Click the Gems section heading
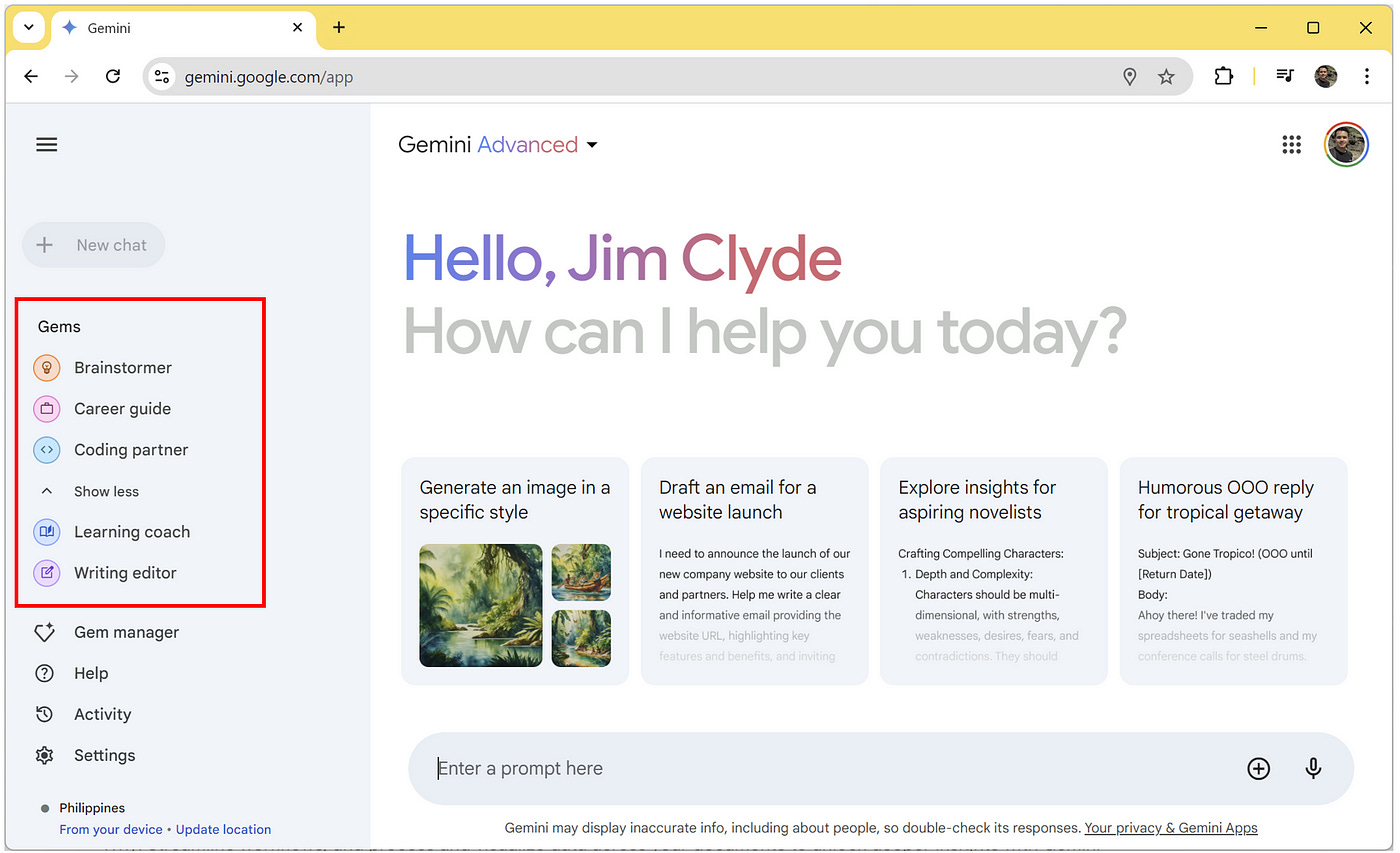1400x853 pixels. [59, 327]
